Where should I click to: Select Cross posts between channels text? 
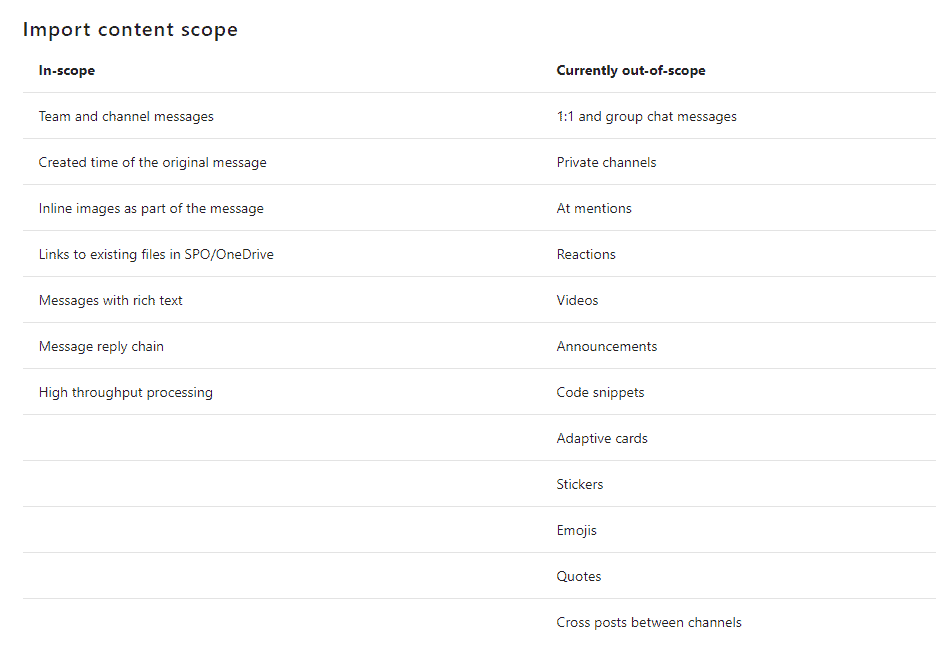(649, 622)
